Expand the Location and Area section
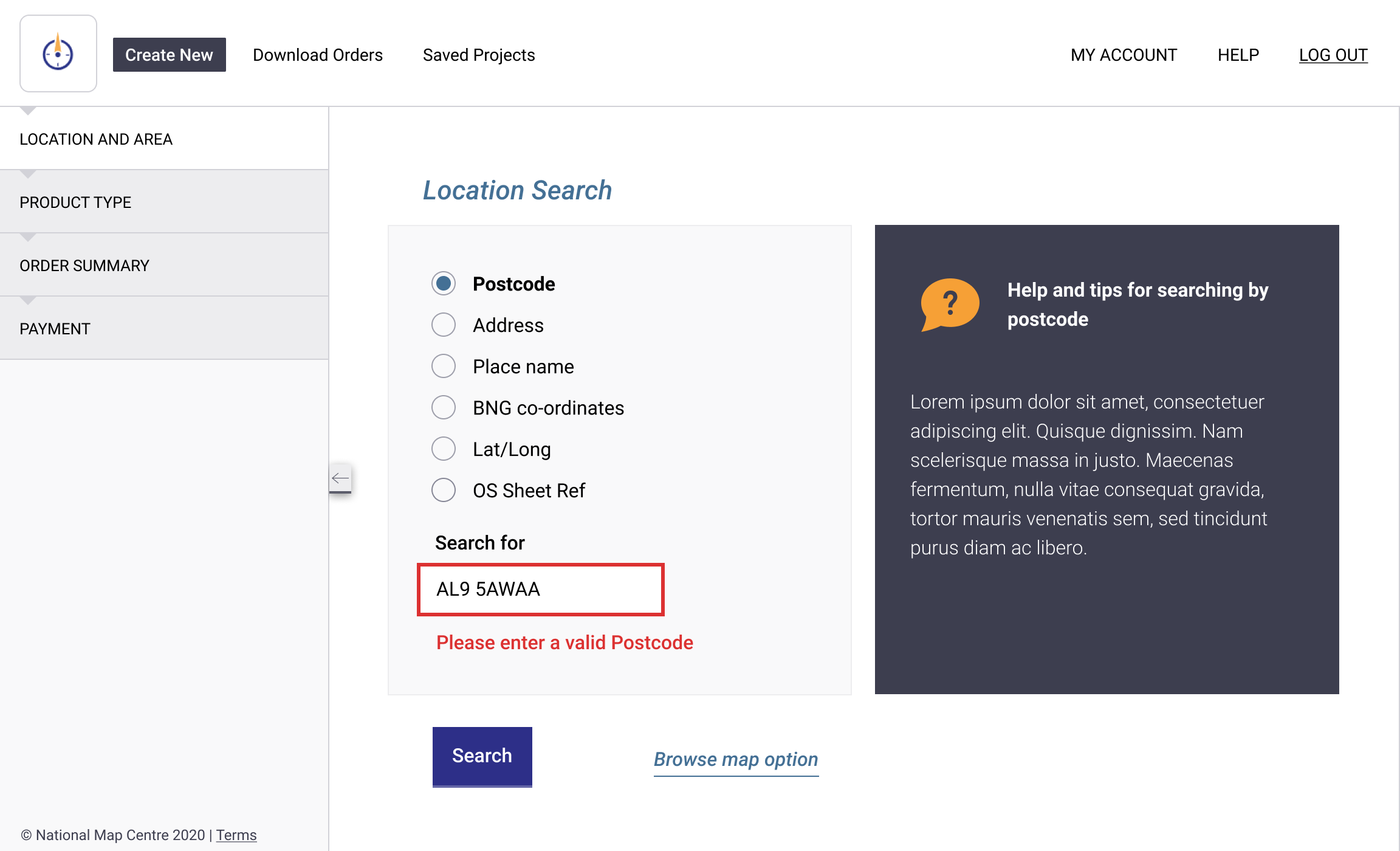The image size is (1400, 851). (x=96, y=139)
